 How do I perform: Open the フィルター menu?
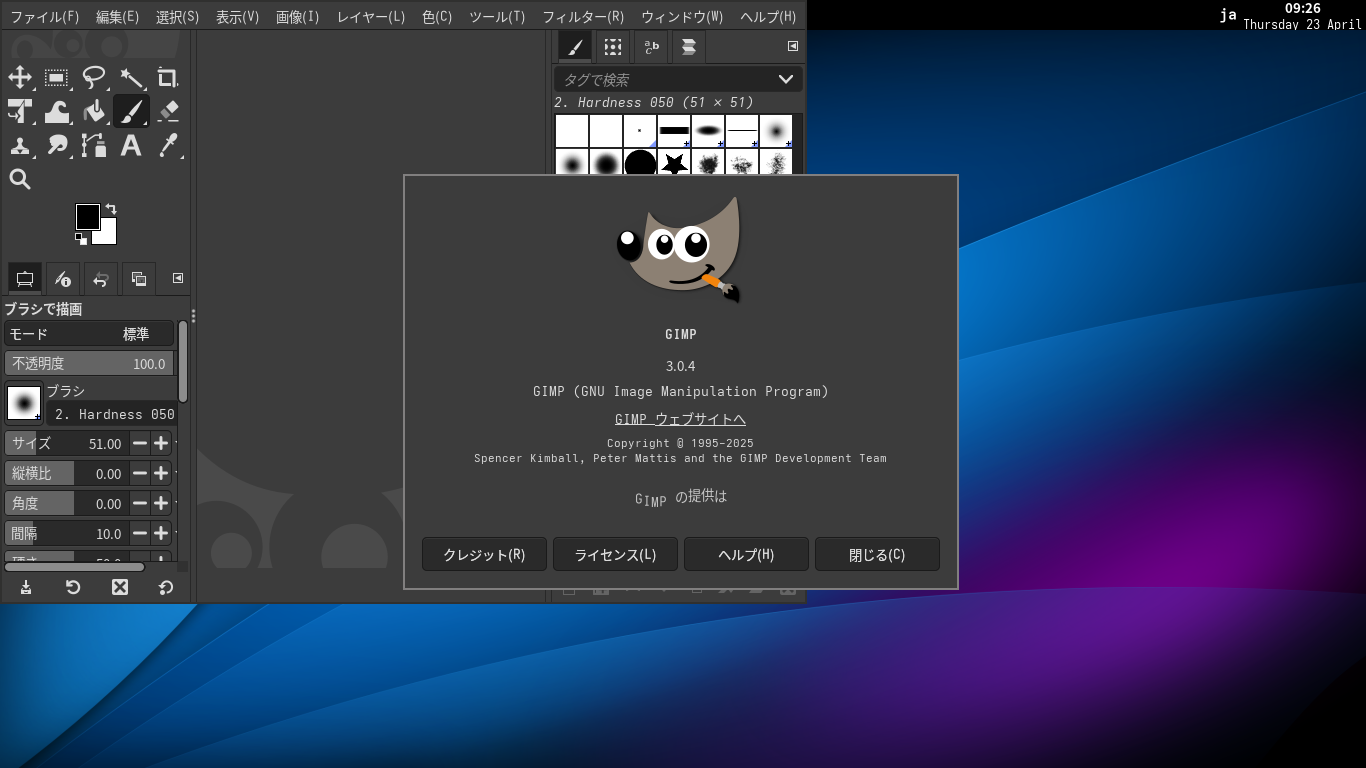tap(583, 16)
